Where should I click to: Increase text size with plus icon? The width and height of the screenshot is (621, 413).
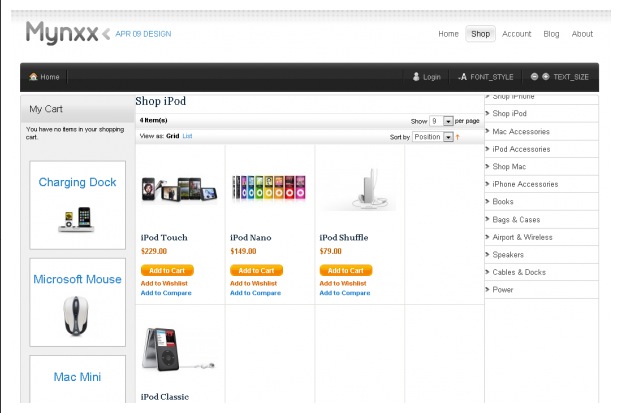coord(546,77)
